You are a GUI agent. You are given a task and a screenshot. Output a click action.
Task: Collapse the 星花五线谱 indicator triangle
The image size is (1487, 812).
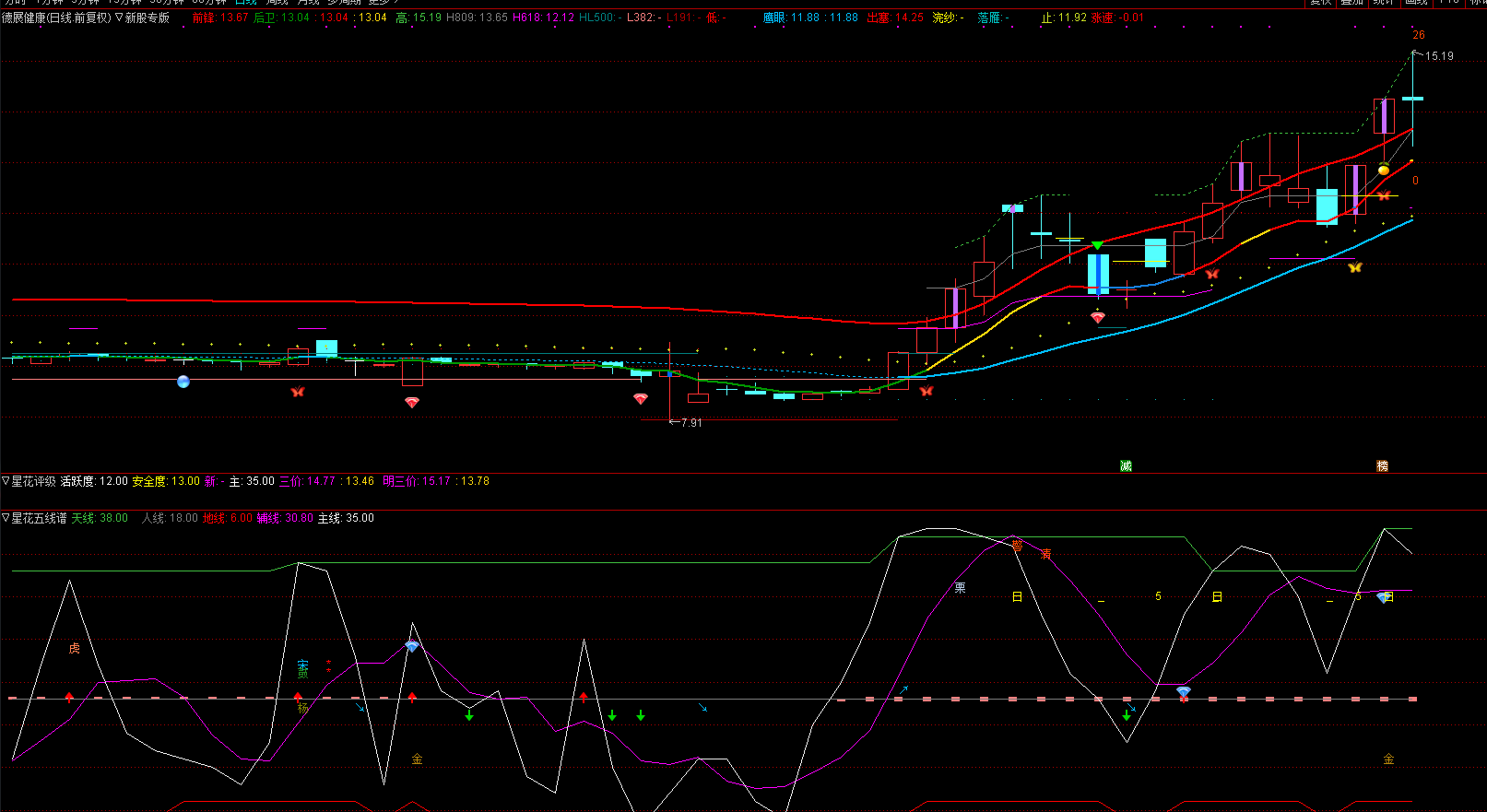pyautogui.click(x=6, y=518)
